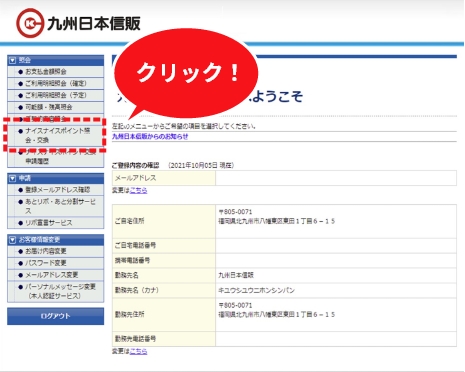Screen dimensions: 465x372
Task: Open 九州日本信販からのお知らせ link
Action: [150, 136]
